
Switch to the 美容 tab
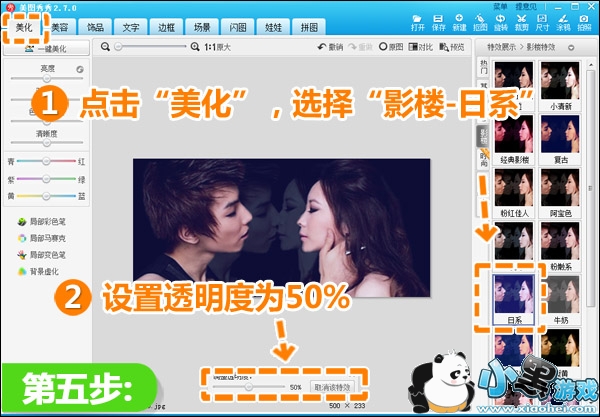[59, 27]
